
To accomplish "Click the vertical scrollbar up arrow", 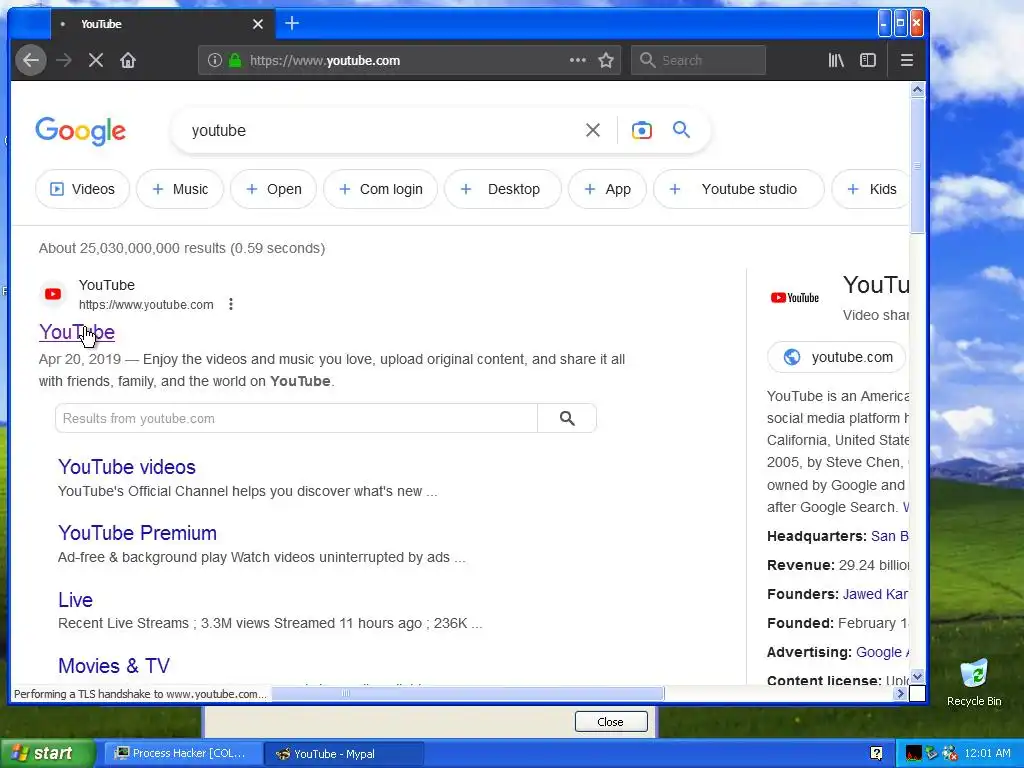I will 918,89.
